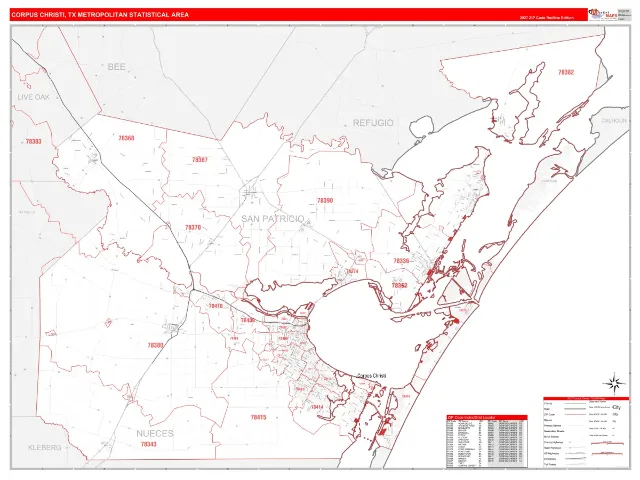The image size is (640, 480).
Task: Click ZIP code label 78415
Action: point(258,417)
